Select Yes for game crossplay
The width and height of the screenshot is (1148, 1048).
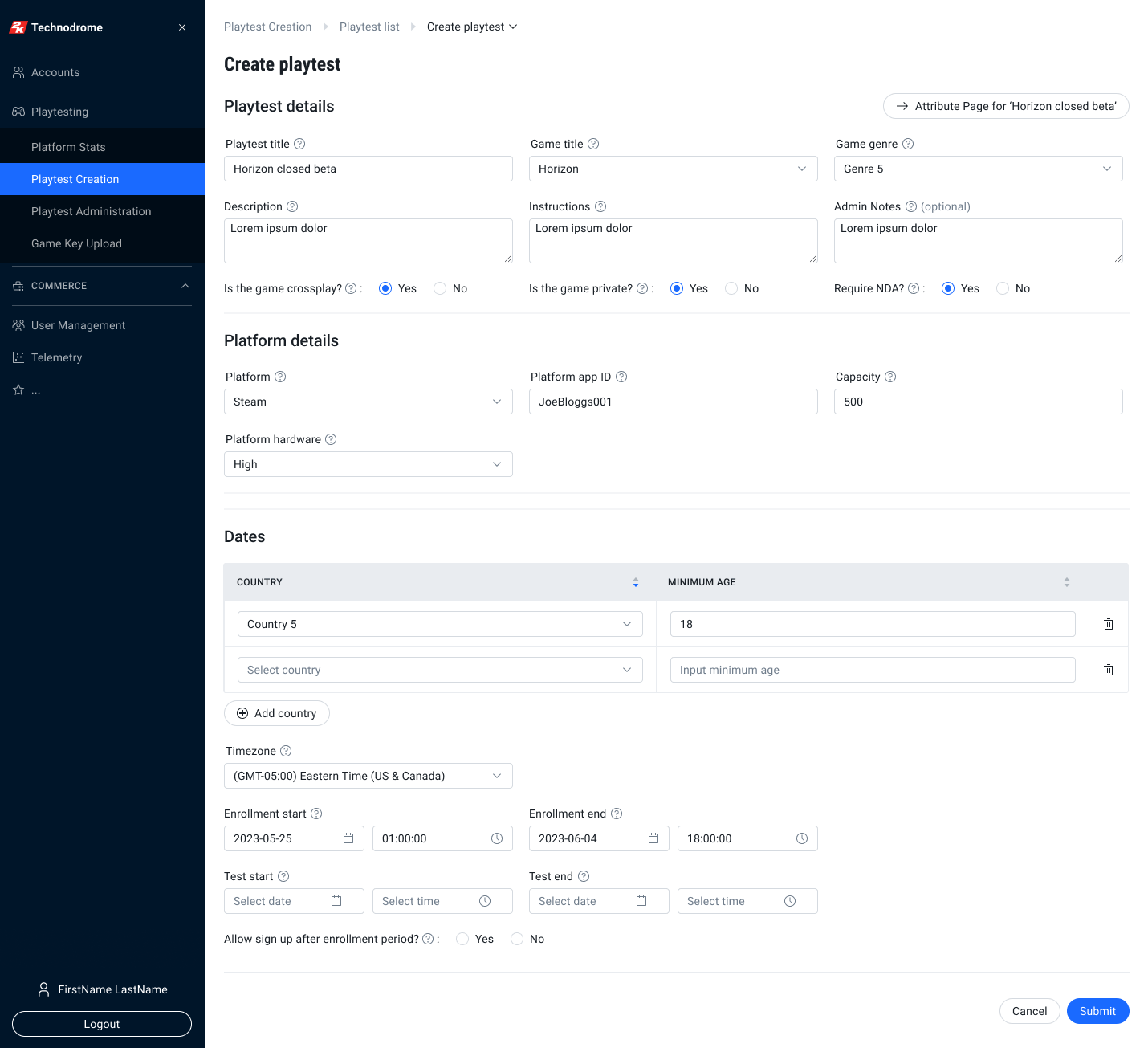385,288
